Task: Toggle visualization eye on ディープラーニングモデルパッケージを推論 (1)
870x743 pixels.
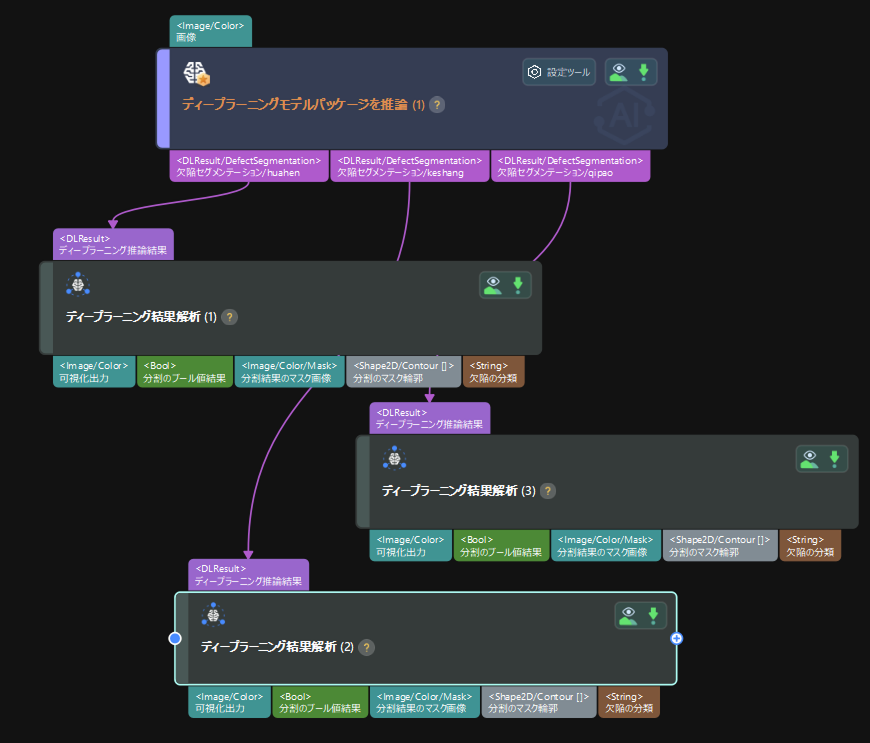Action: point(619,72)
